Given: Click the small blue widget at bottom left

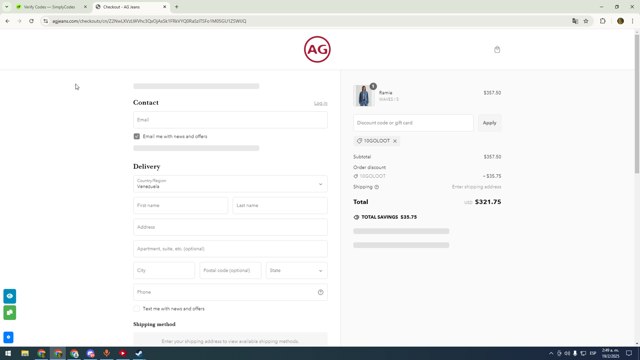Looking at the screenshot, I should click(8, 337).
